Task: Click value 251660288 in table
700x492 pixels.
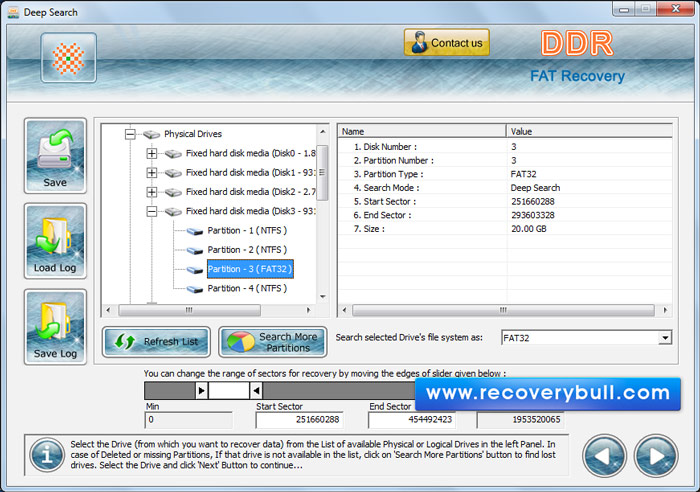Action: 533,201
